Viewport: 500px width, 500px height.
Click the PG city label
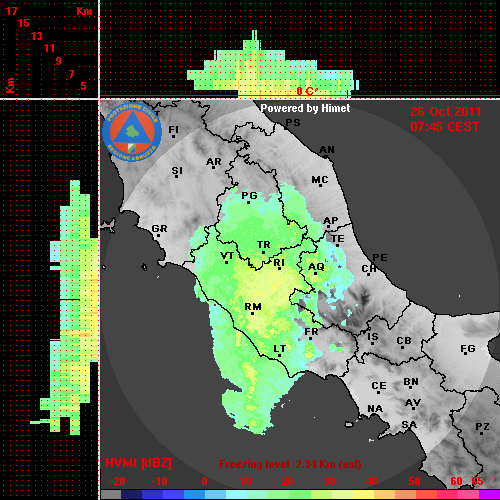click(249, 196)
